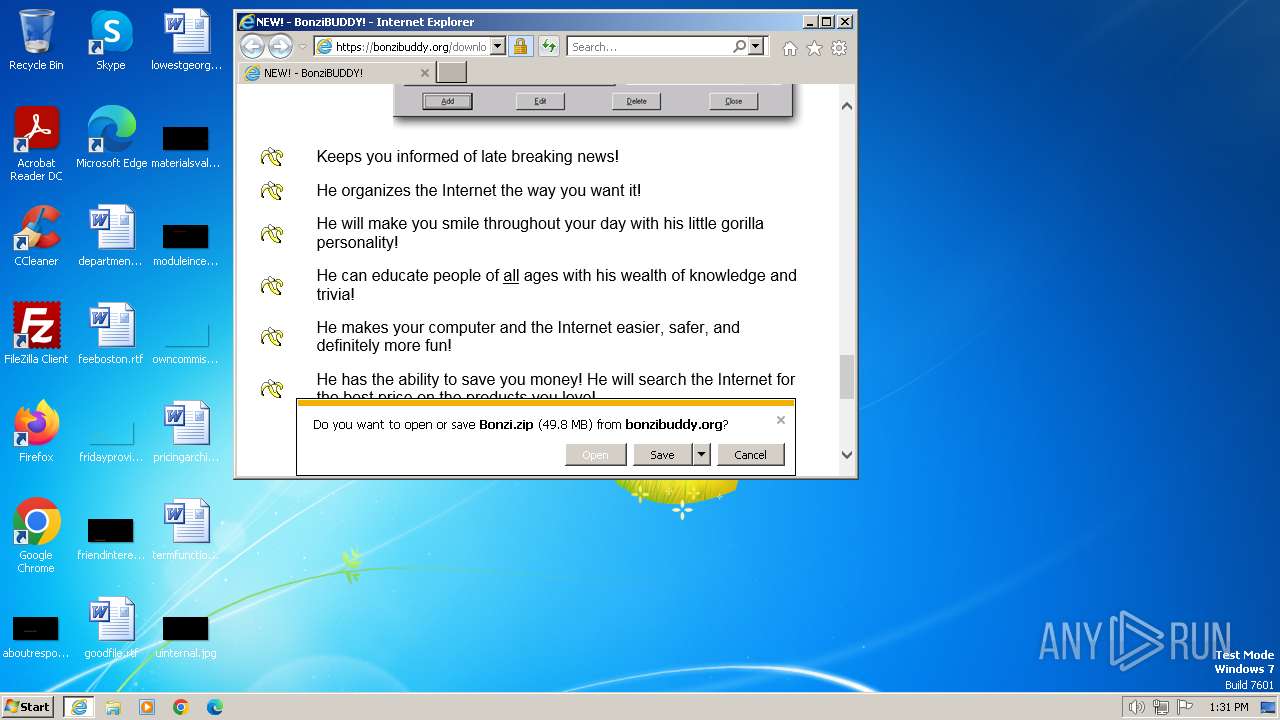Launch Edge from the taskbar
Screen dimensions: 1280x720
[x=215, y=707]
